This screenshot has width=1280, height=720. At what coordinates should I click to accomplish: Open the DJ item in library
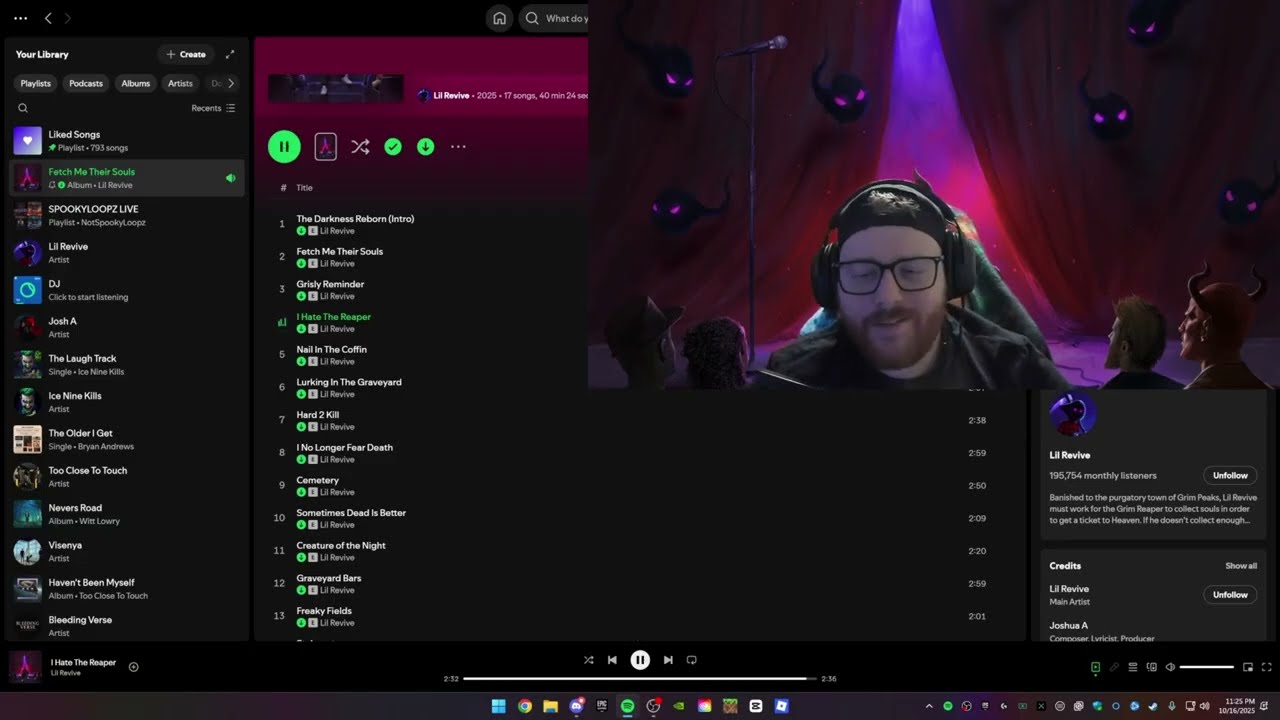(x=127, y=290)
